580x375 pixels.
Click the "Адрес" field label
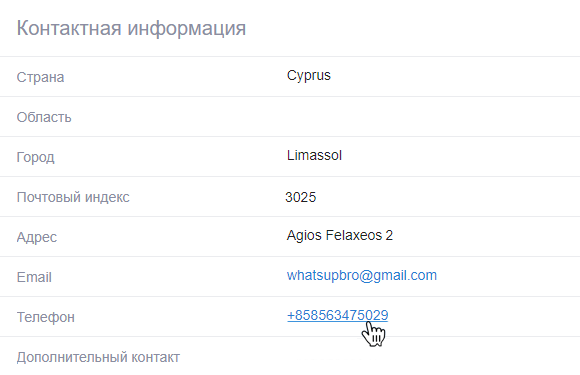point(37,237)
